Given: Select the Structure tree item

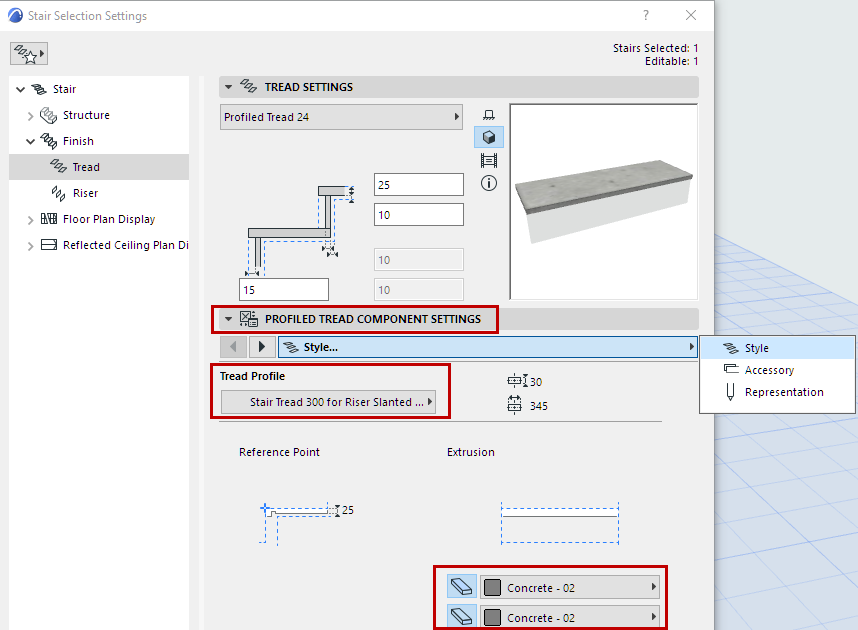Looking at the screenshot, I should tap(86, 115).
